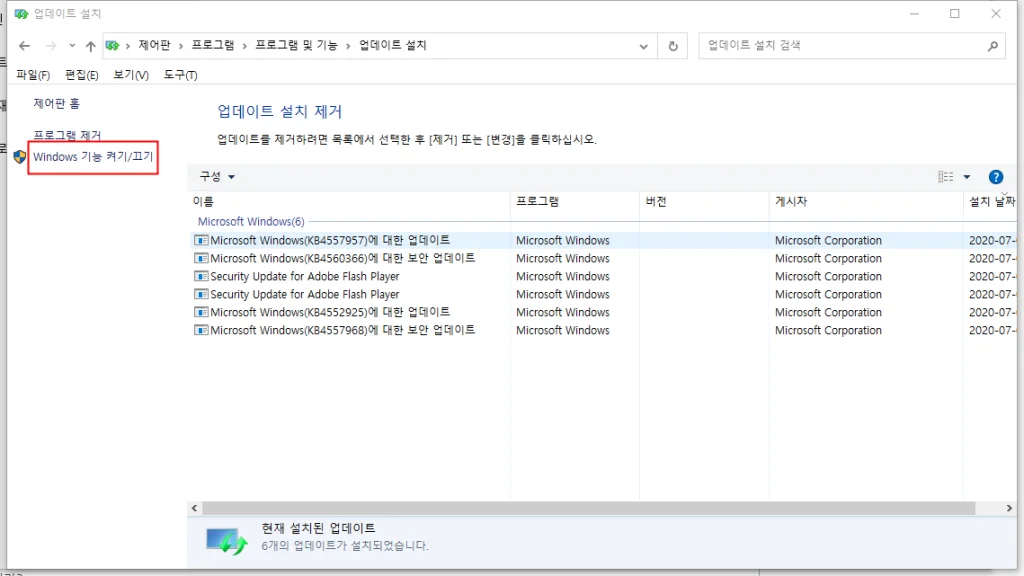Open the 제어판 홈 link
1024x576 pixels.
point(56,103)
